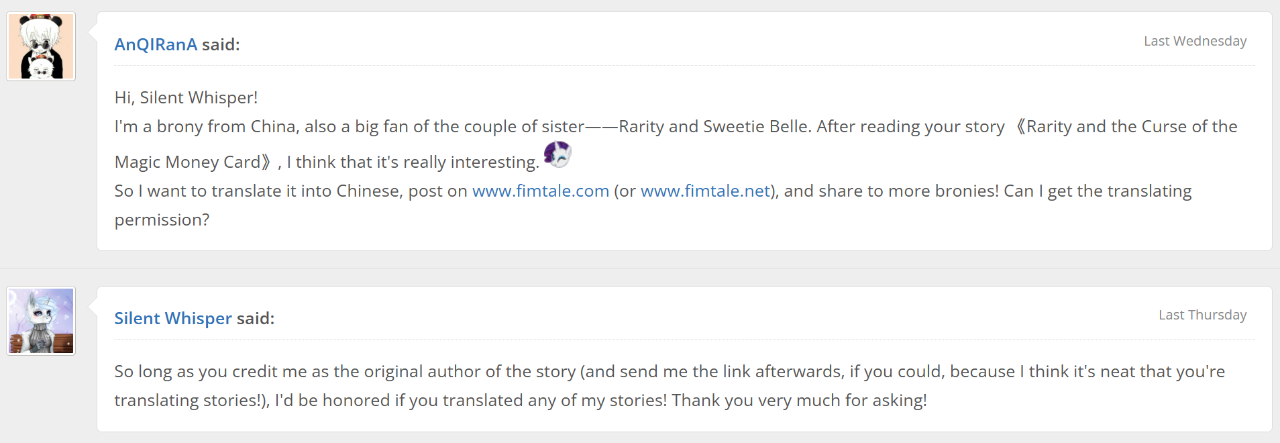Click "Thank you very much for asking!" text

coord(802,401)
